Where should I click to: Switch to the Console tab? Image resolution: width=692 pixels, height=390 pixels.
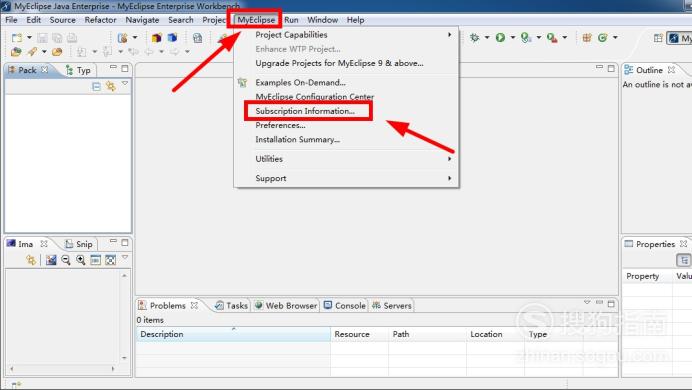coord(345,305)
